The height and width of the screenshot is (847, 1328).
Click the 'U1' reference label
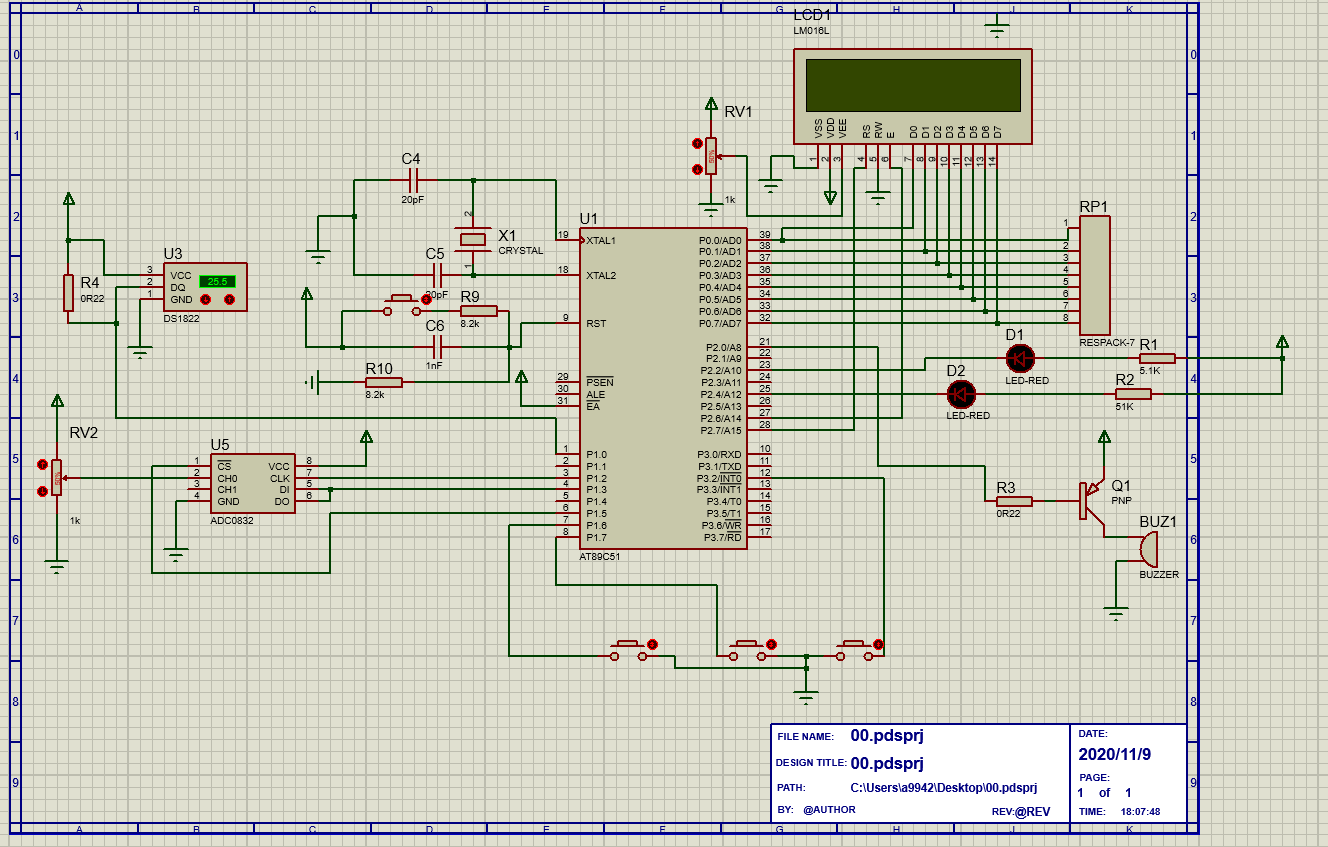pyautogui.click(x=588, y=219)
